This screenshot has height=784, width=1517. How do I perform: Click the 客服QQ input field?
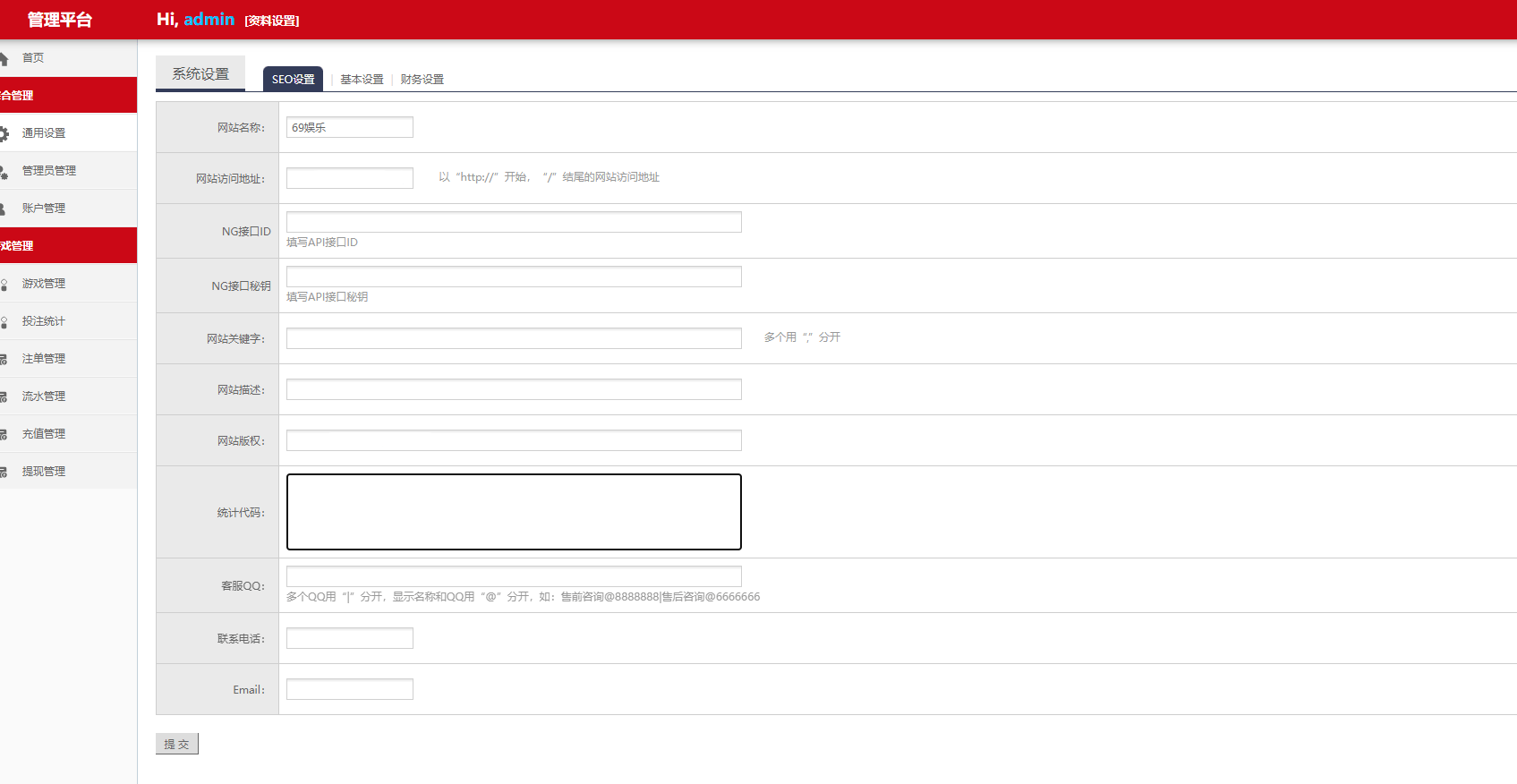click(x=514, y=576)
